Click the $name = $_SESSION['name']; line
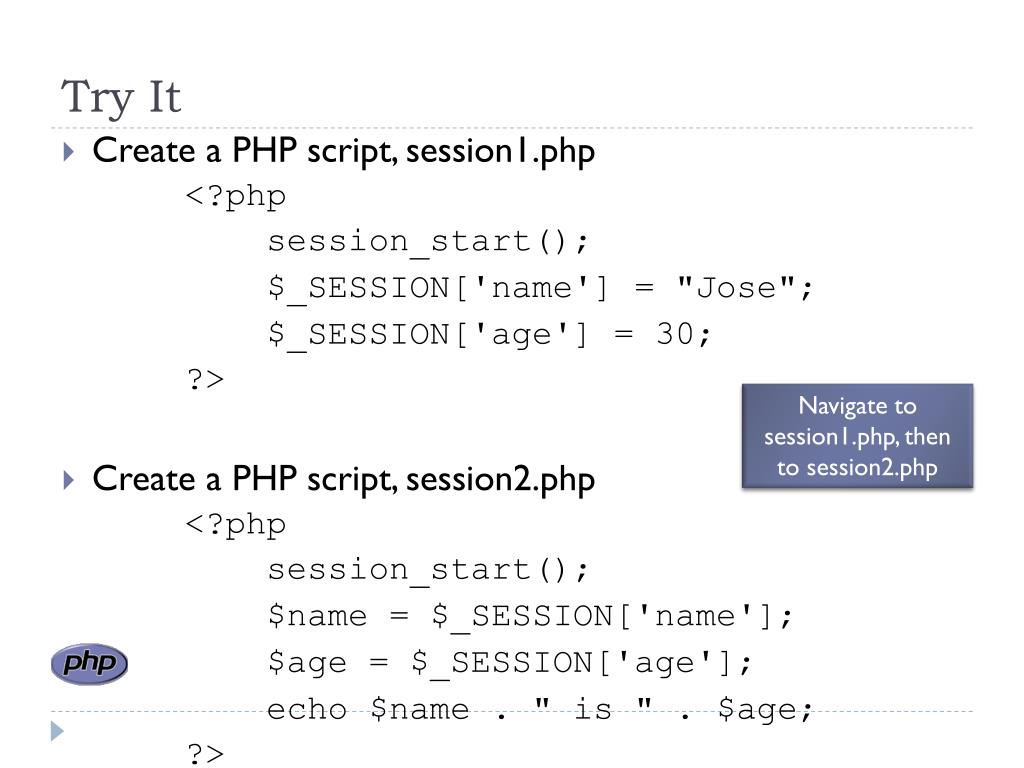 (x=530, y=616)
